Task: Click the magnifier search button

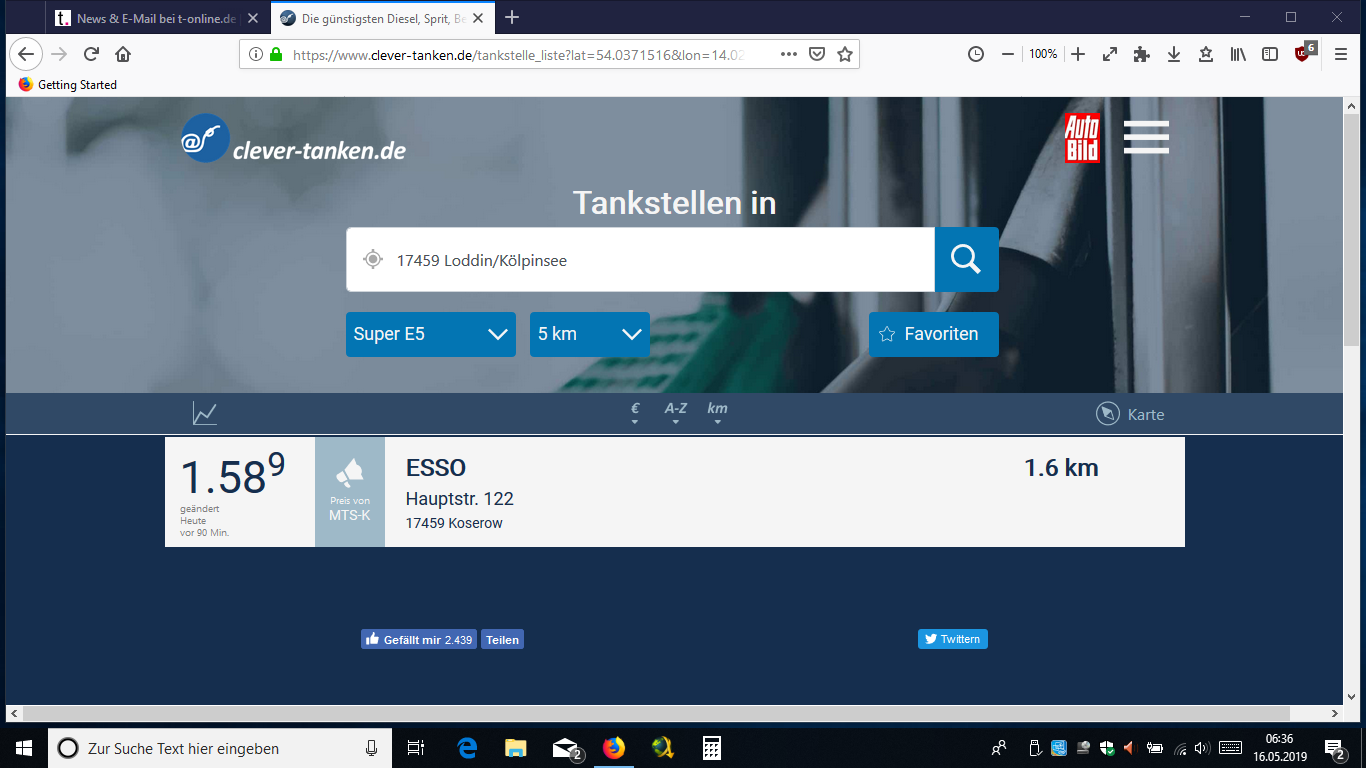Action: (x=966, y=259)
